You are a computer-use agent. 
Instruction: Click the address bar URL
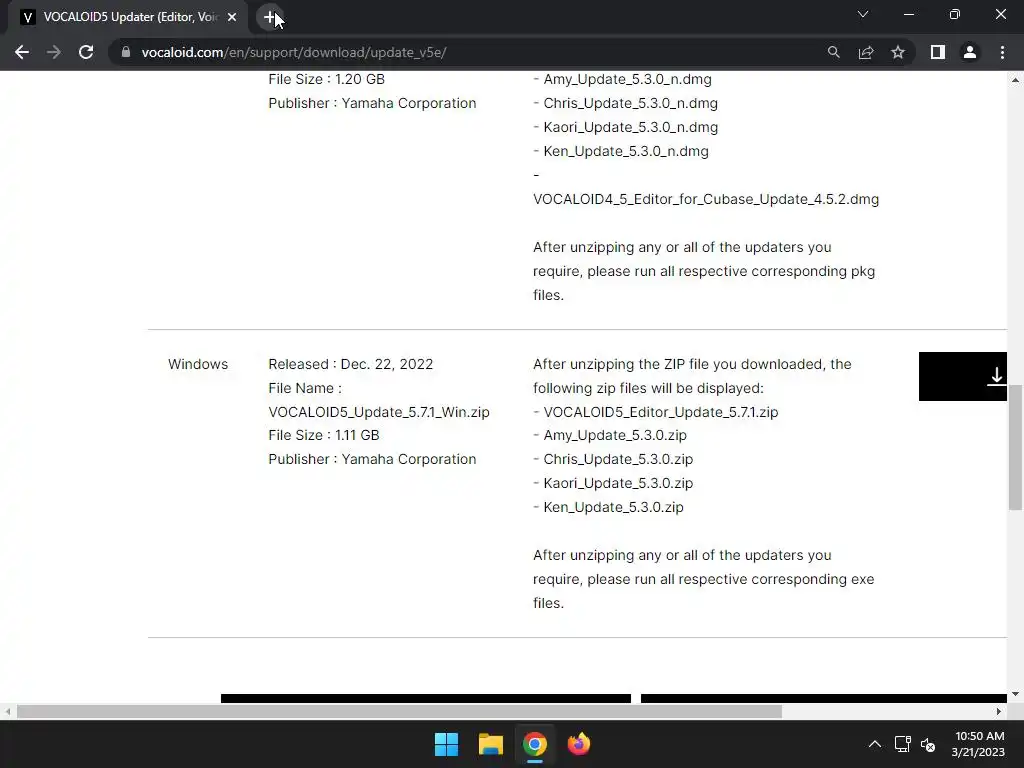[x=294, y=52]
